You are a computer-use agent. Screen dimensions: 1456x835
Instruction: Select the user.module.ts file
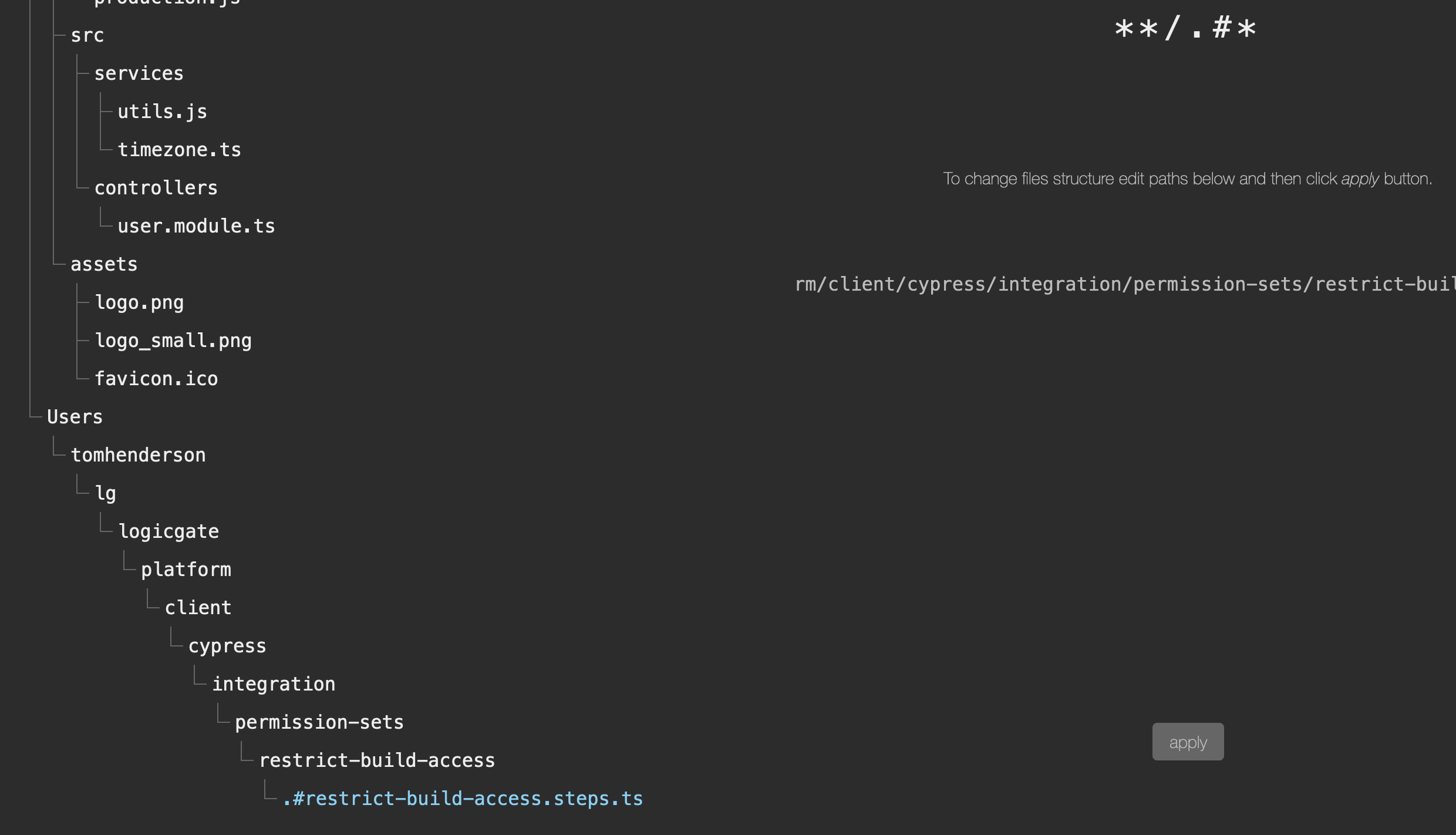coord(197,225)
